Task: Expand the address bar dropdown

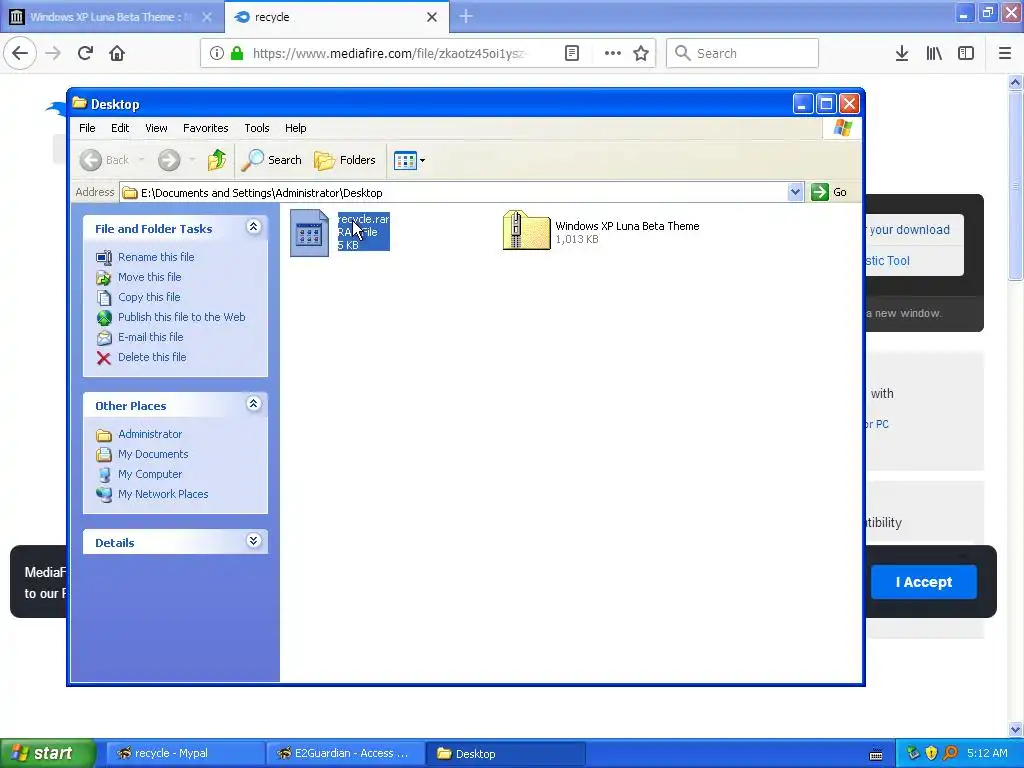Action: point(795,193)
